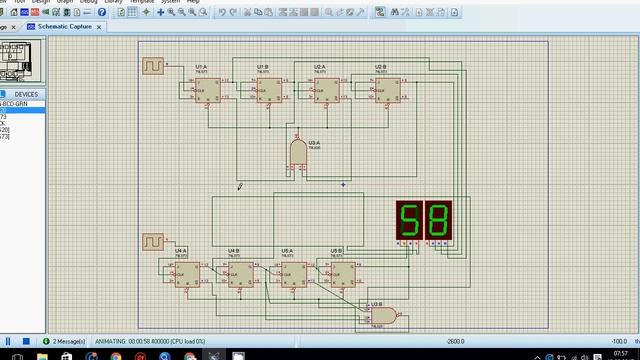Open the Gerber Viewer toolbar icon
Image resolution: width=640 pixels, height=360 pixels.
pyautogui.click(x=56, y=12)
